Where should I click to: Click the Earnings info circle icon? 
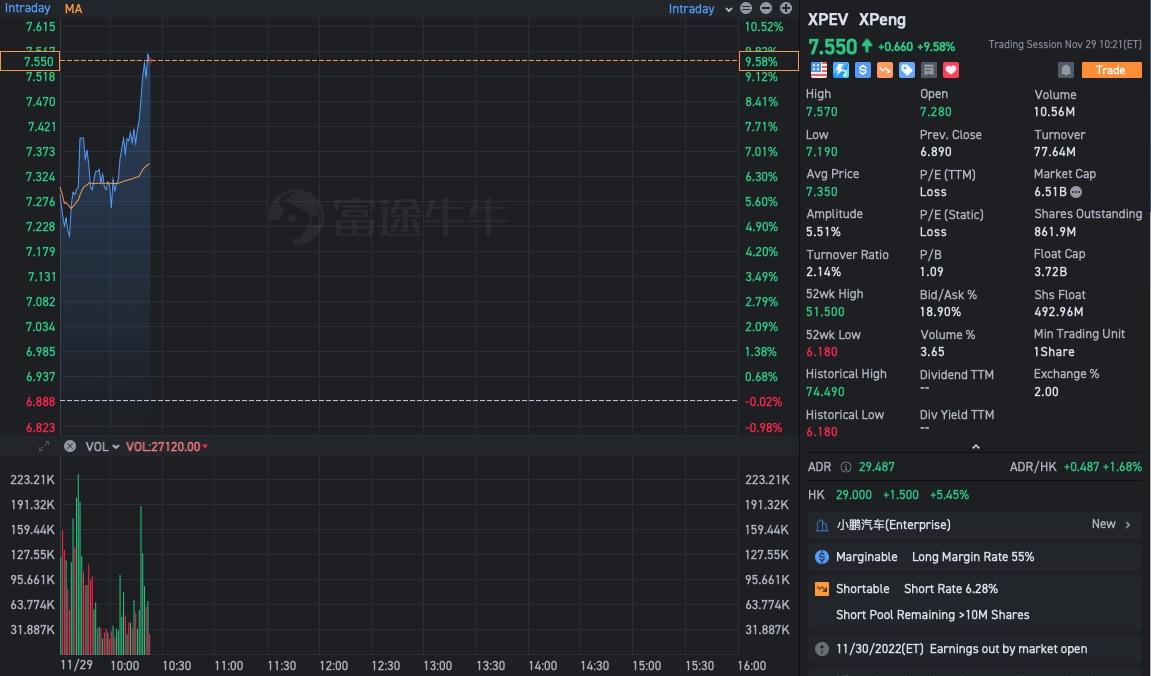(x=822, y=649)
